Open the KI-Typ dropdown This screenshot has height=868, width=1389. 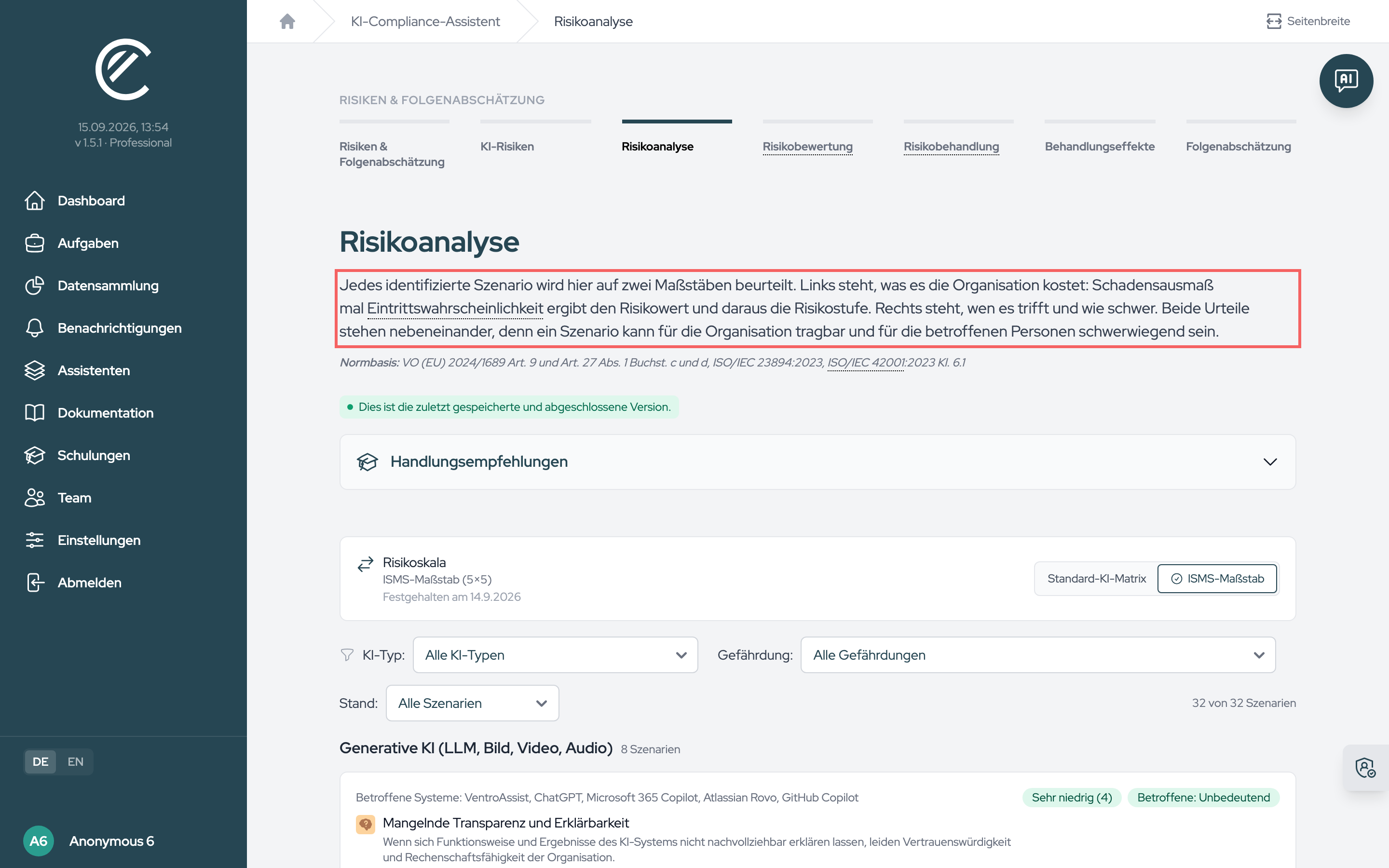[x=555, y=655]
